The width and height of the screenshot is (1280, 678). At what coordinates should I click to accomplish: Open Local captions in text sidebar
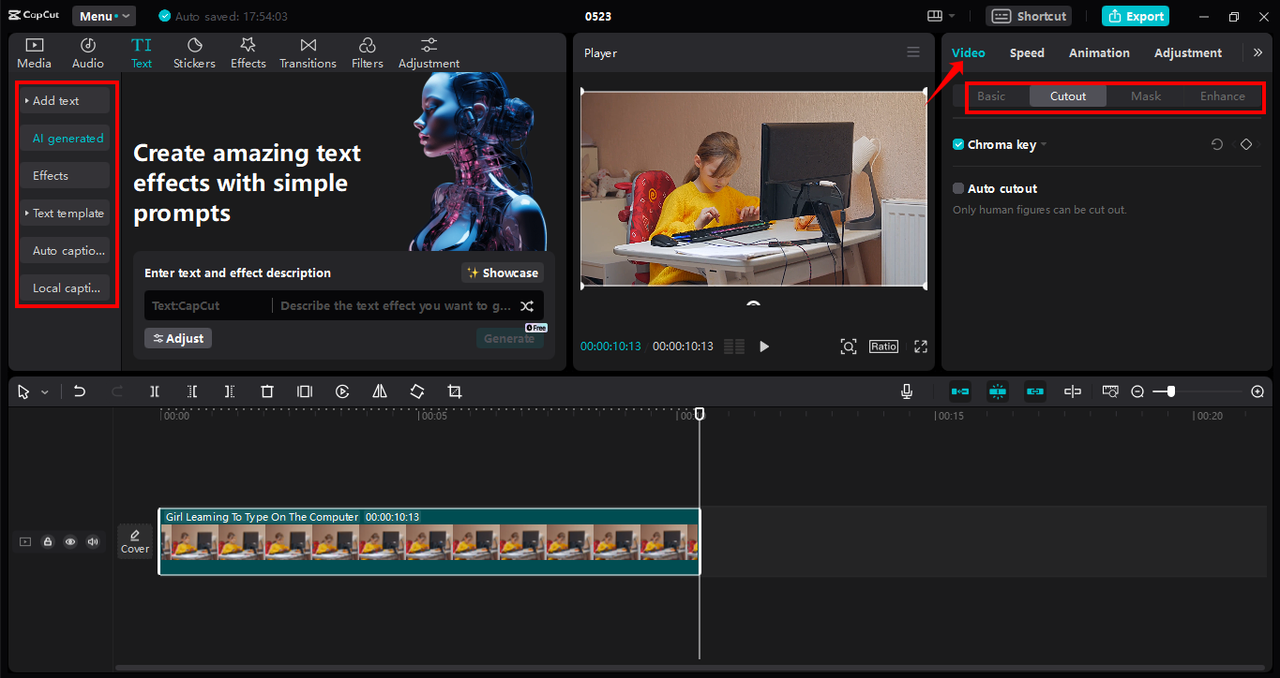pyautogui.click(x=65, y=288)
